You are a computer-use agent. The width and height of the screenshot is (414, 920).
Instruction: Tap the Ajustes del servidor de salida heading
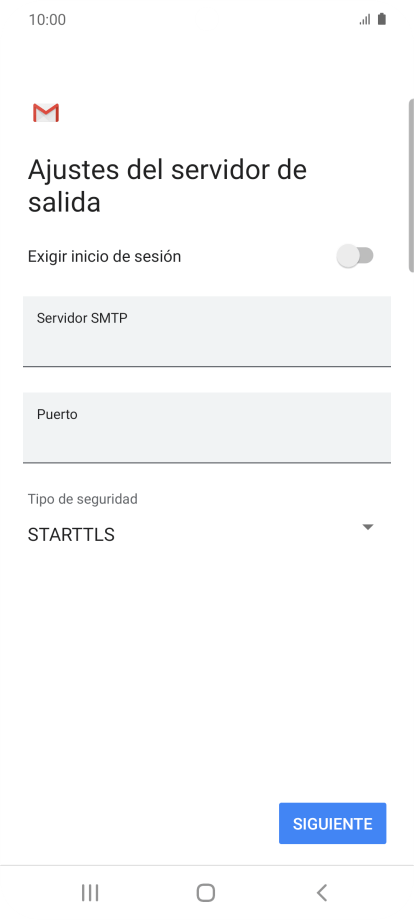click(167, 186)
